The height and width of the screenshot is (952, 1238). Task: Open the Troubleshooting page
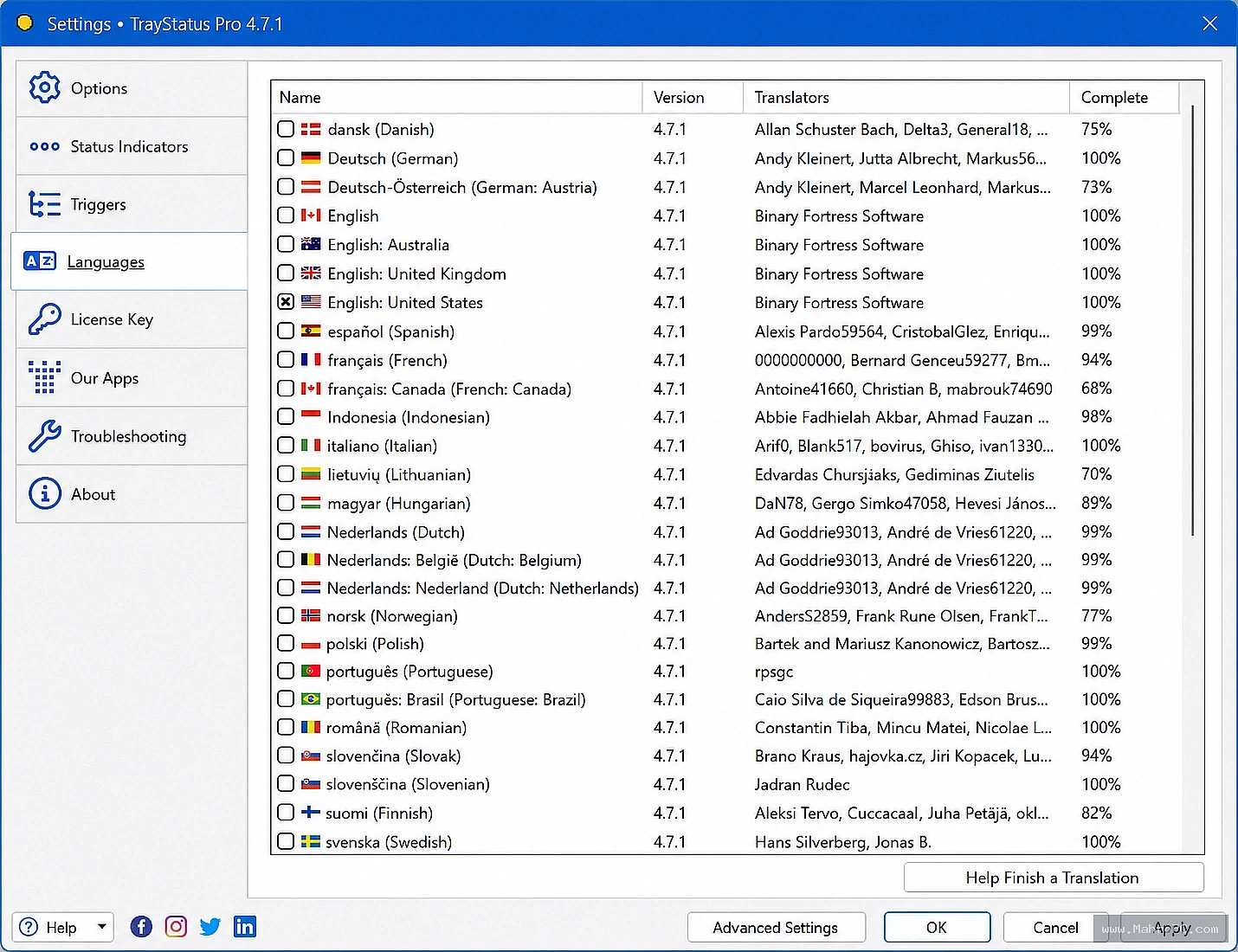[132, 436]
